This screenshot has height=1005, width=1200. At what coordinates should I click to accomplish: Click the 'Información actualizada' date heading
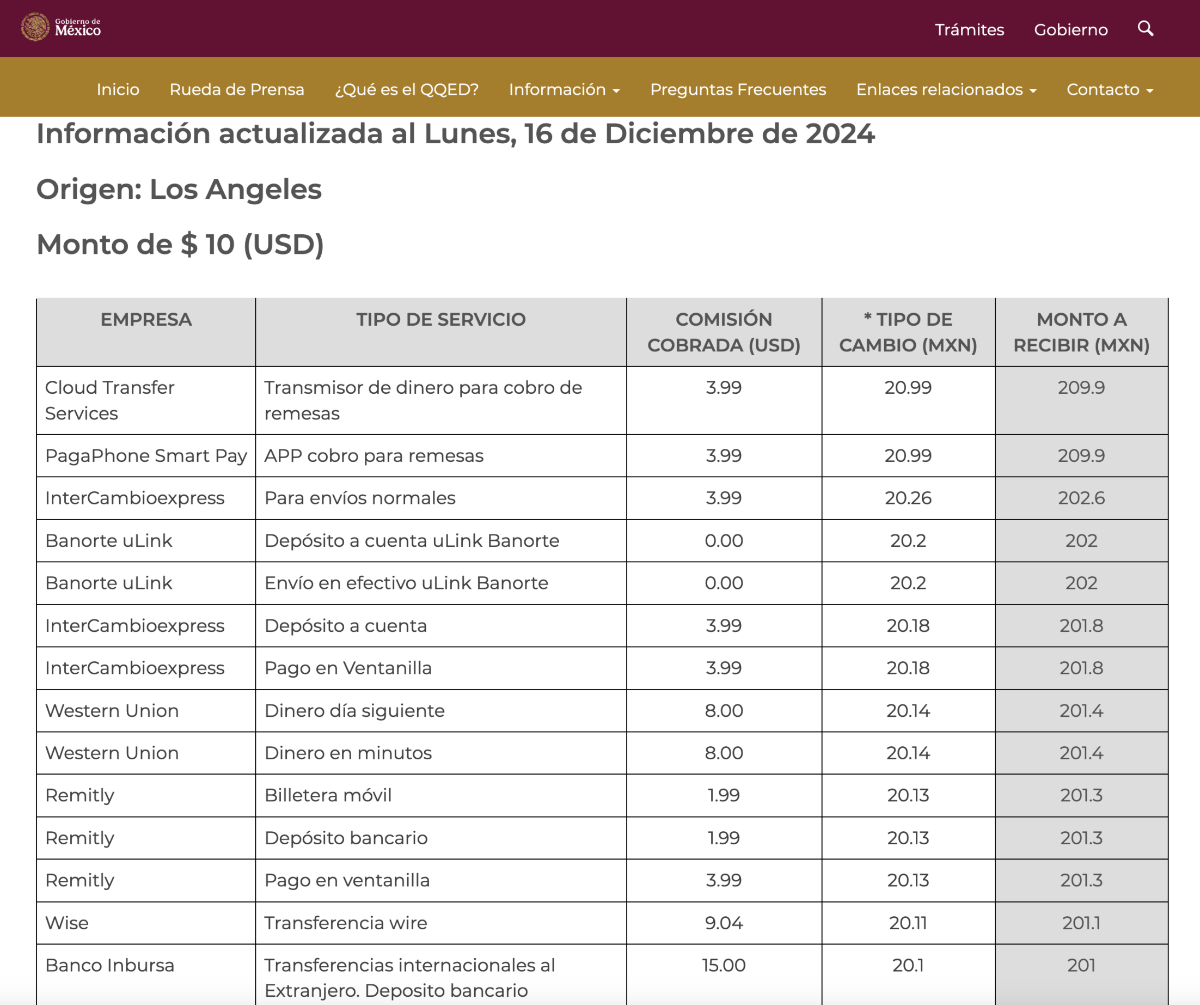pyautogui.click(x=455, y=133)
